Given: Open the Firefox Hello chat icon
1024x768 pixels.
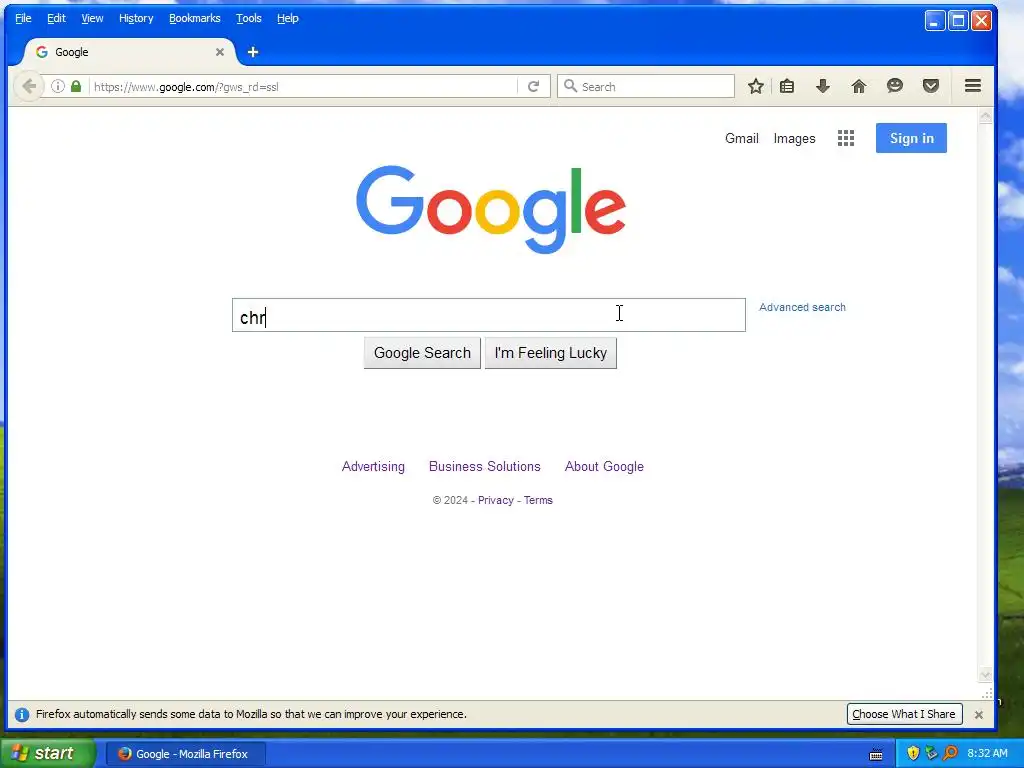Looking at the screenshot, I should click(895, 86).
